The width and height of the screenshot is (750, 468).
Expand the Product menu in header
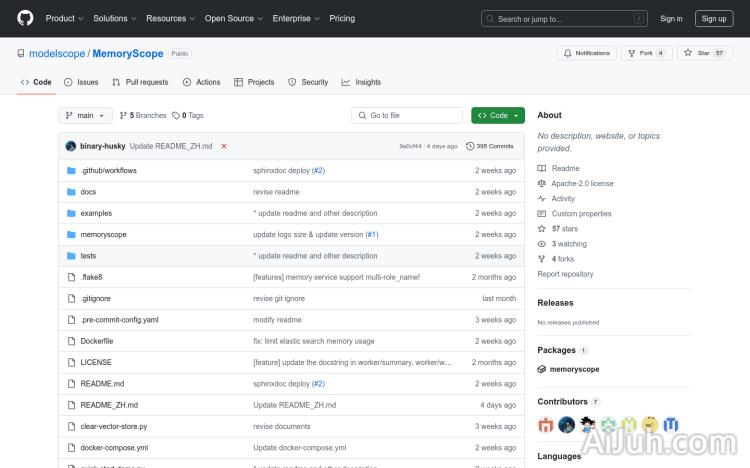pos(64,18)
